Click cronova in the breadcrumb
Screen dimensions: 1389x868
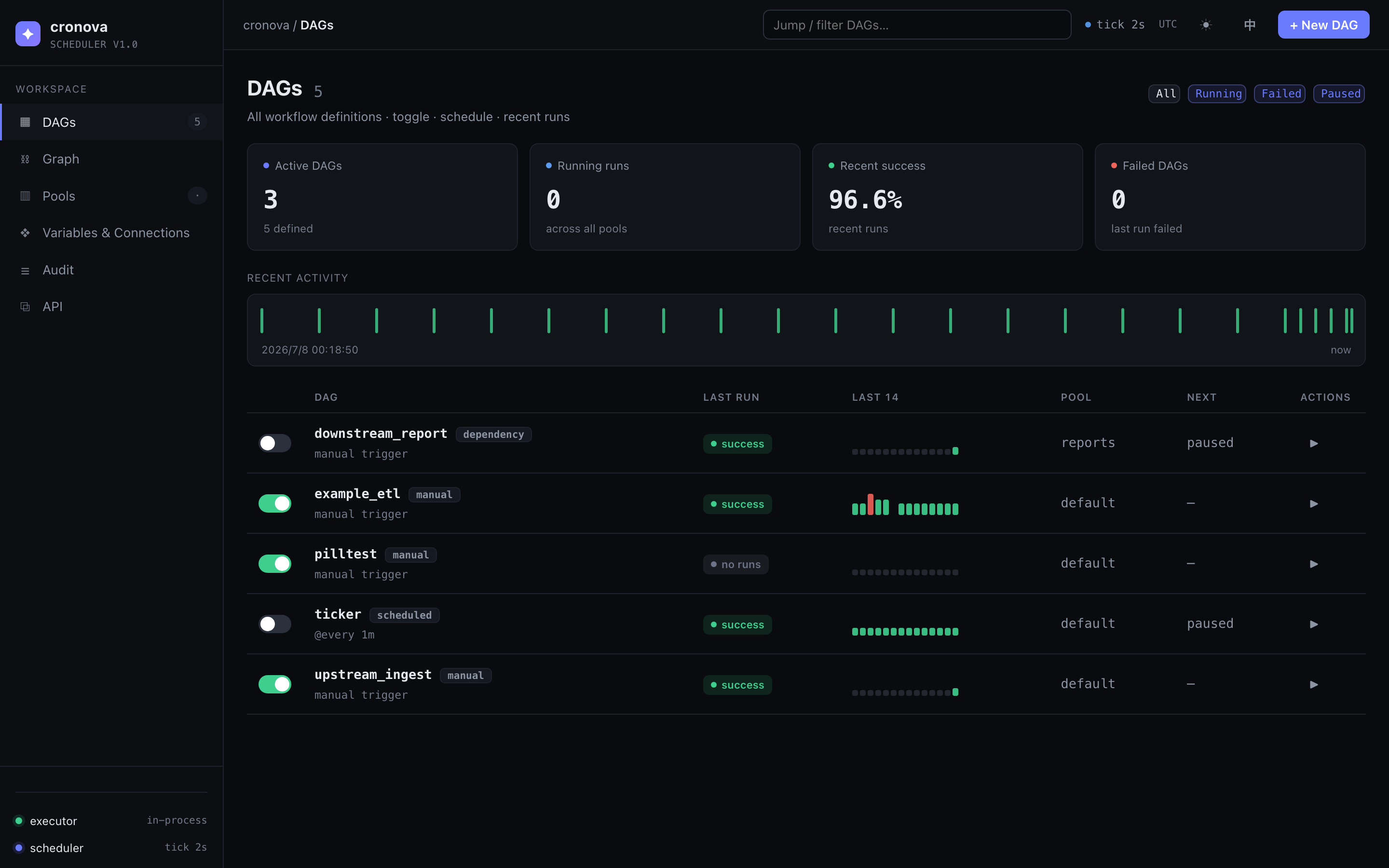pos(266,25)
